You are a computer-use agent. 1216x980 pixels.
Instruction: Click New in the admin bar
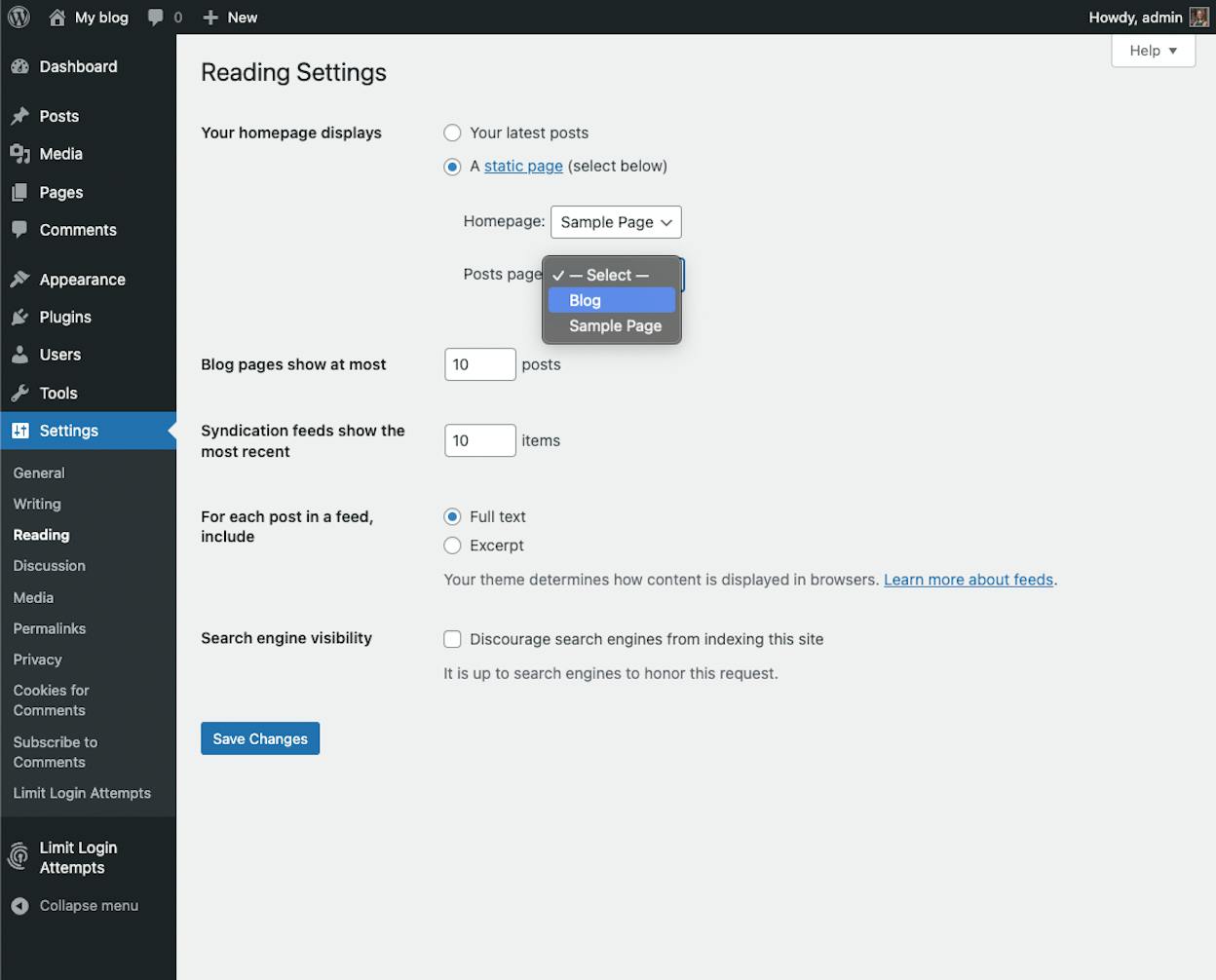click(243, 18)
